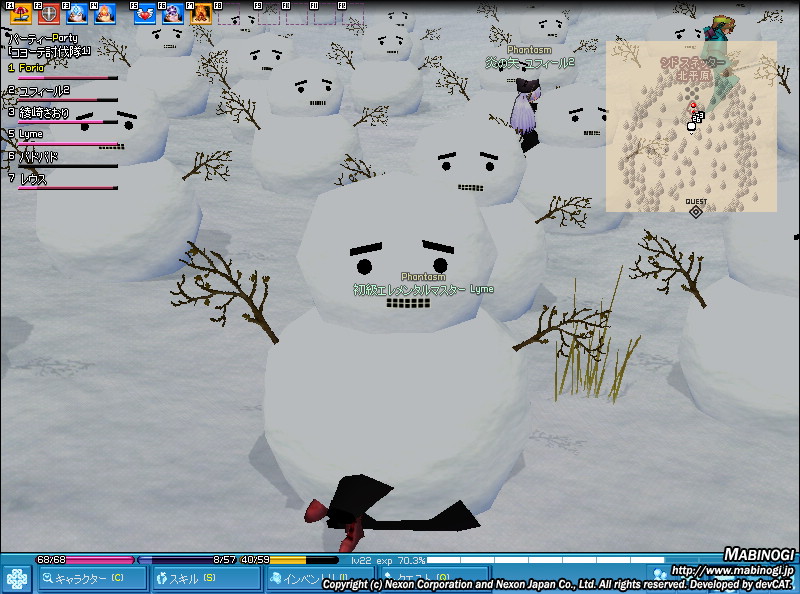
Task: Open the main menu knot icon
Action: [16, 580]
